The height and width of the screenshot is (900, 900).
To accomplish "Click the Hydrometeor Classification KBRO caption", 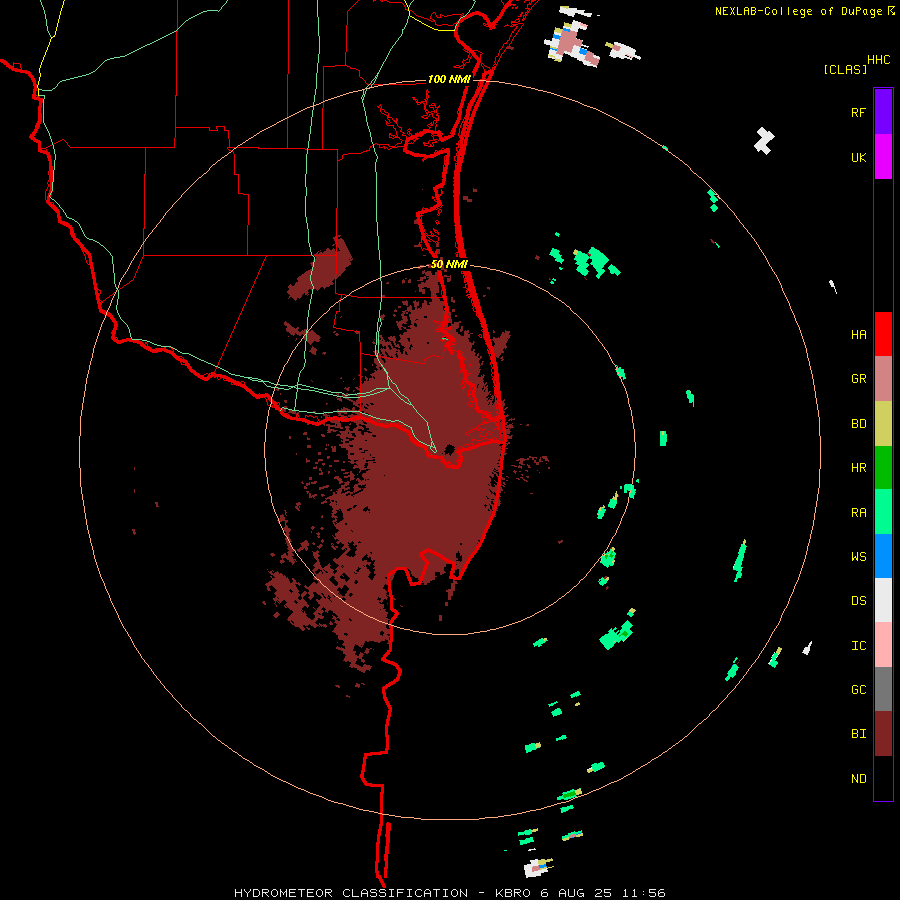I will [x=449, y=893].
